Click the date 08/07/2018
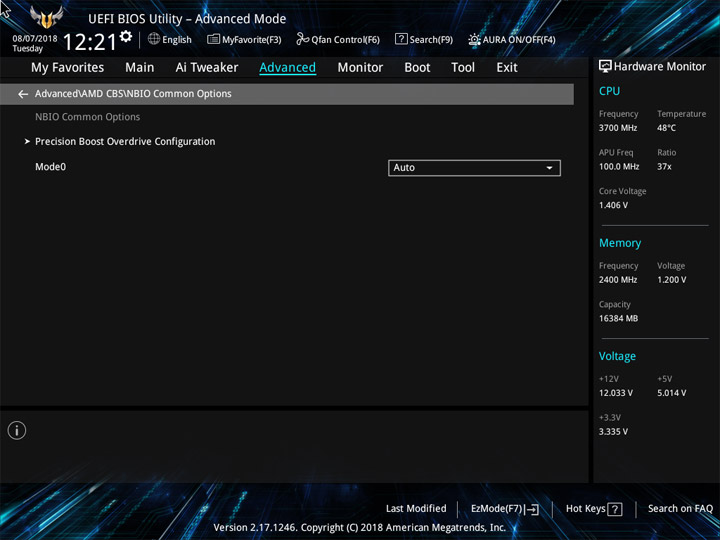 click(x=35, y=39)
